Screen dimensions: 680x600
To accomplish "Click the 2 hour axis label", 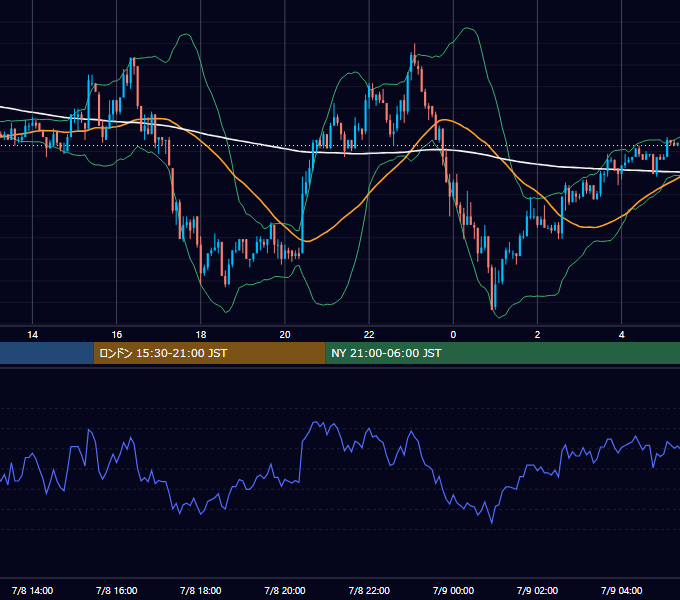I will pos(537,335).
